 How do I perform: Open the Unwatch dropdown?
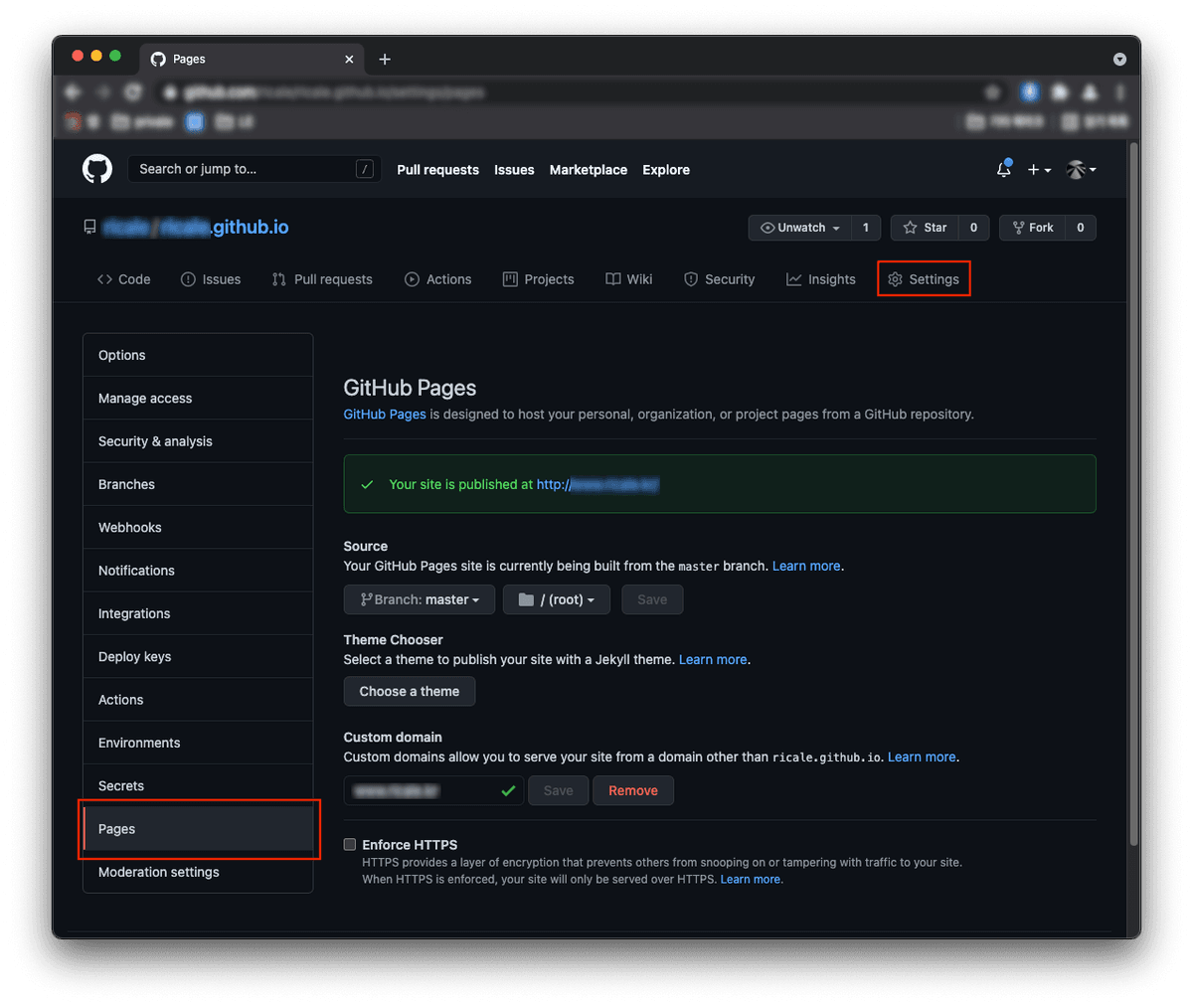pos(800,228)
